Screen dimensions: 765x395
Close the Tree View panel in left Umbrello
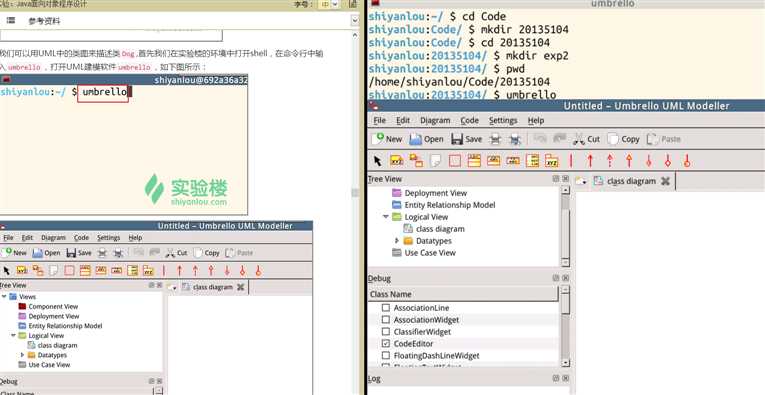coord(159,285)
